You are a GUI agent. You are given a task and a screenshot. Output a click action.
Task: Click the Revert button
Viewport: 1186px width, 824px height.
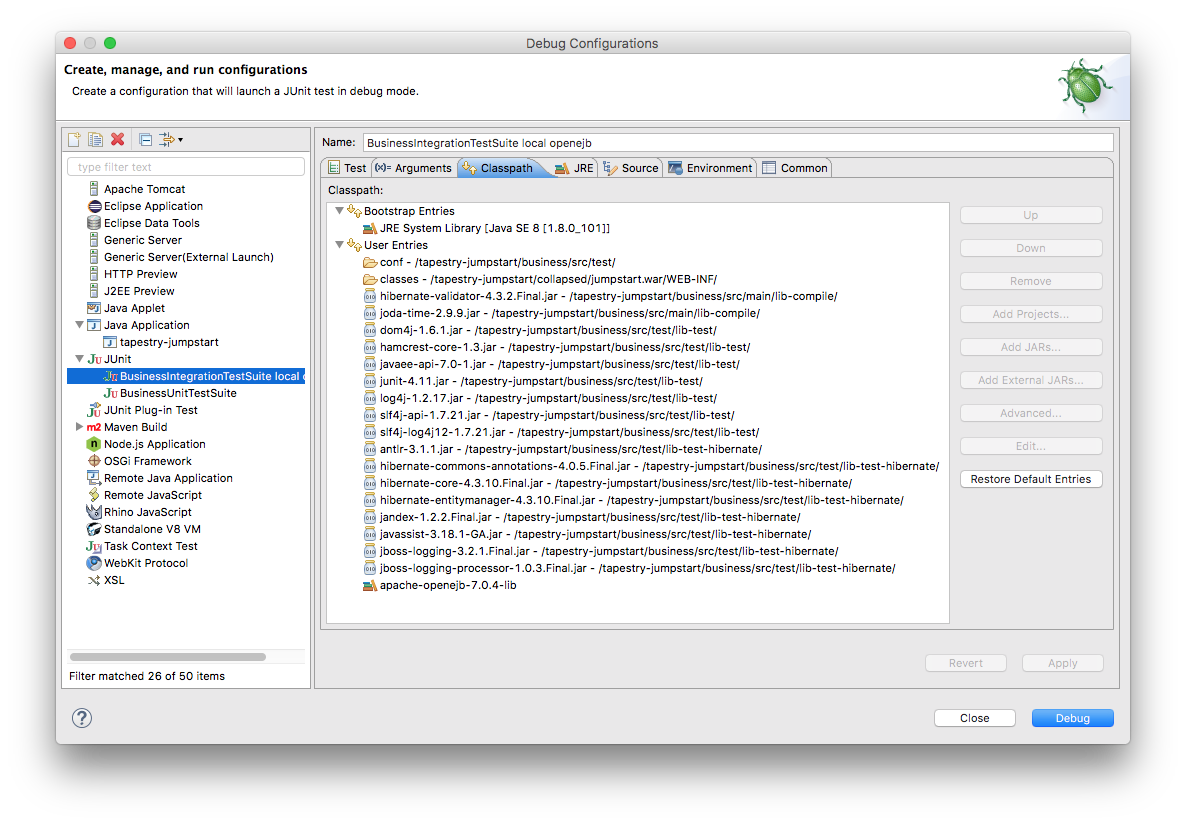coord(966,663)
